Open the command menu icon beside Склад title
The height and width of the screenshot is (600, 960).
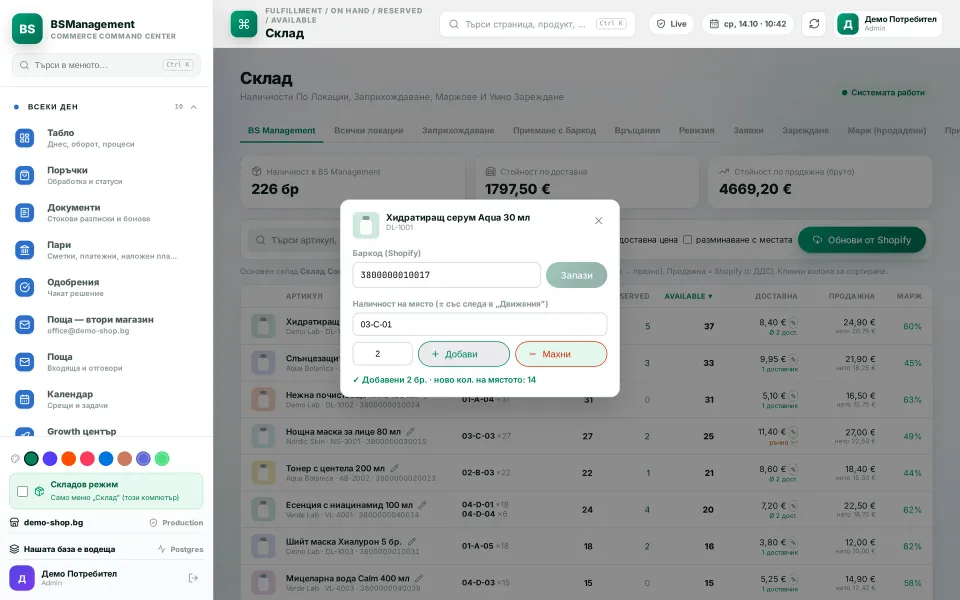pyautogui.click(x=244, y=24)
